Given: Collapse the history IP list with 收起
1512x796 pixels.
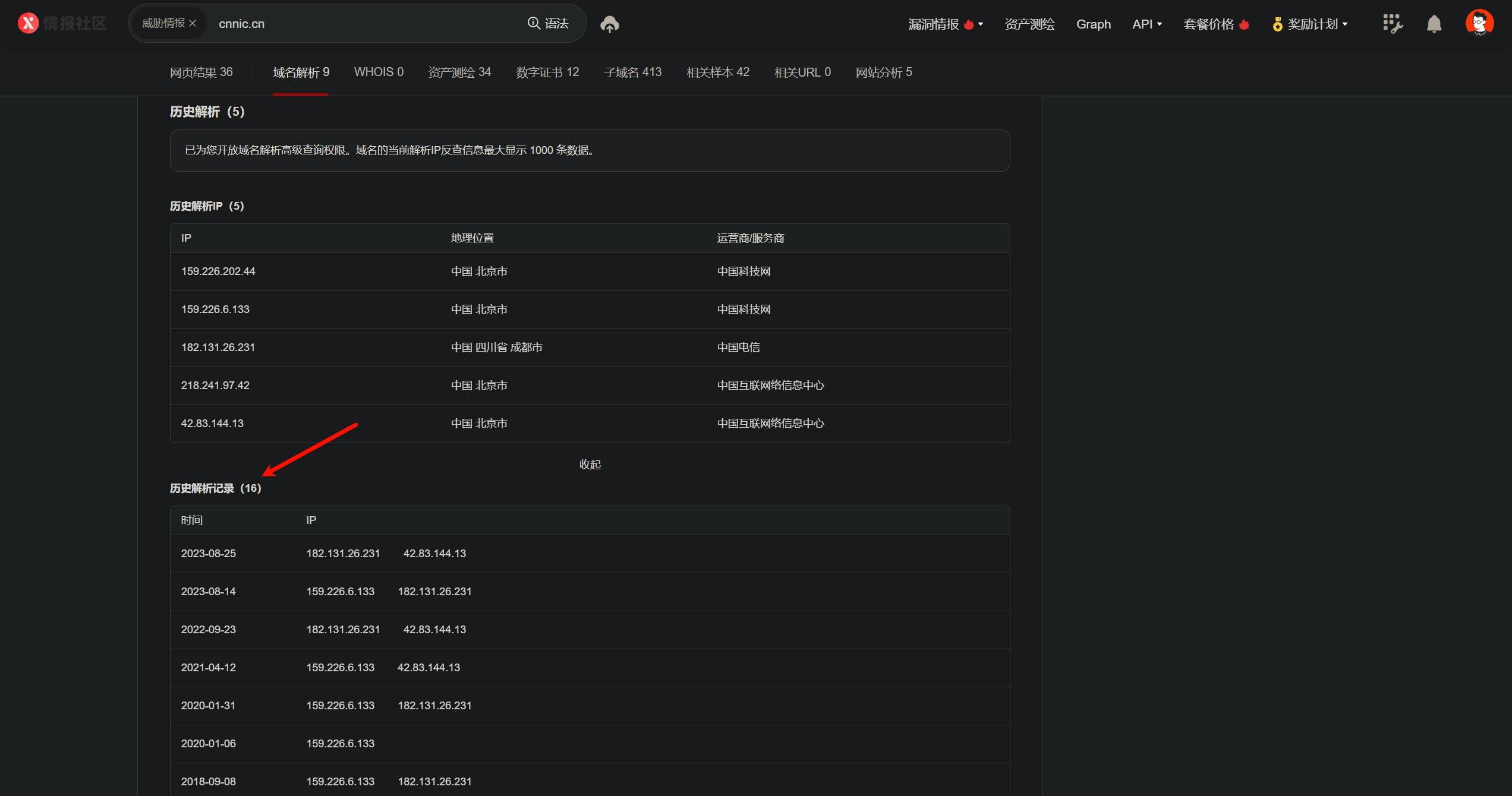Looking at the screenshot, I should (x=590, y=464).
